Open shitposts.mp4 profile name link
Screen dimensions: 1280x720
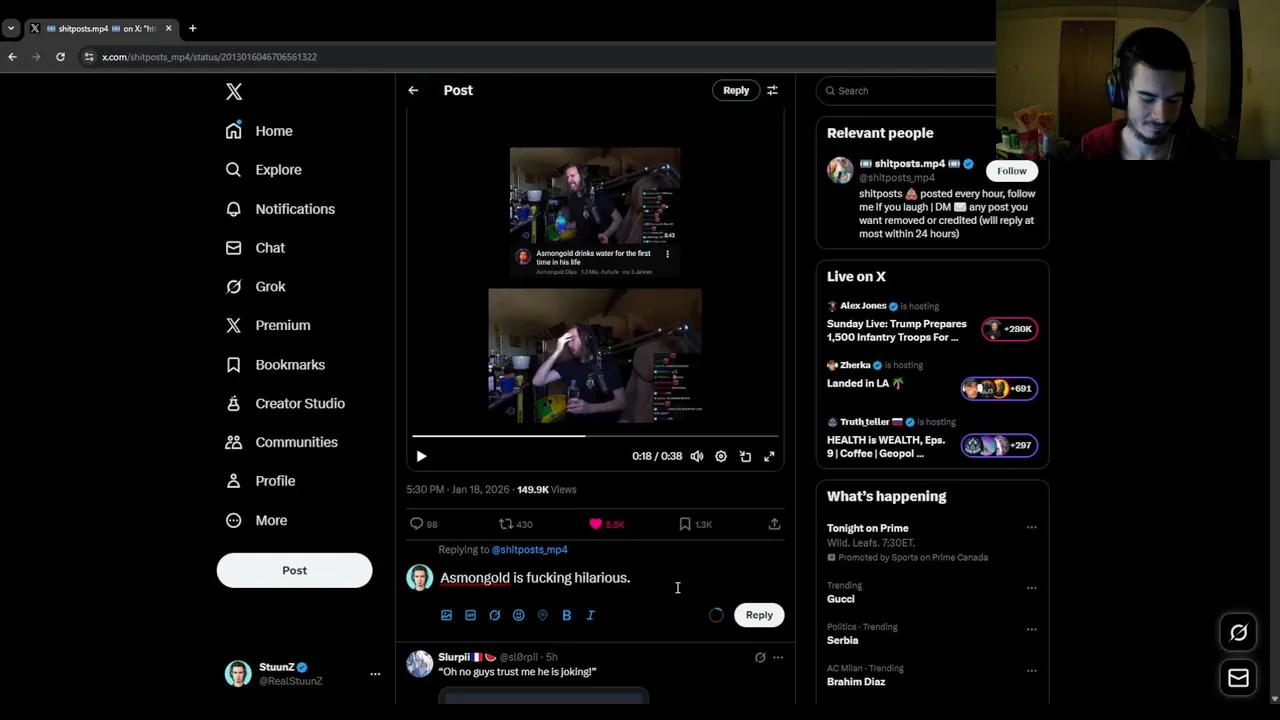pyautogui.click(x=909, y=164)
